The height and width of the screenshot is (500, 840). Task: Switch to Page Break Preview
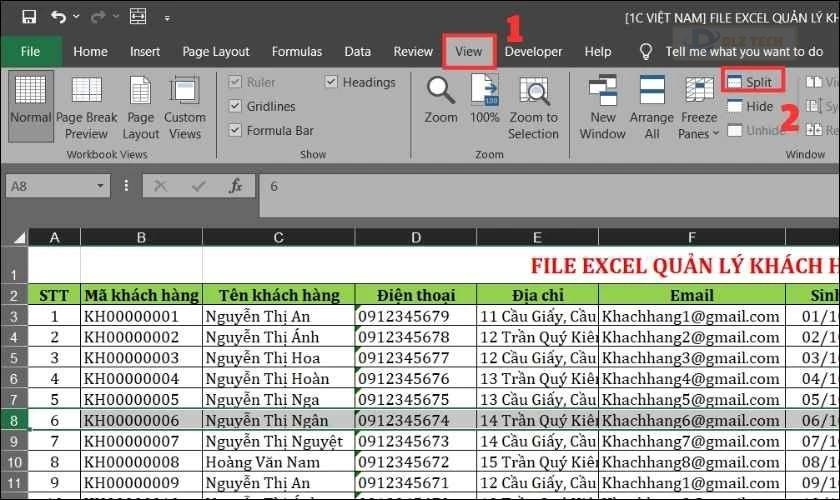point(86,107)
